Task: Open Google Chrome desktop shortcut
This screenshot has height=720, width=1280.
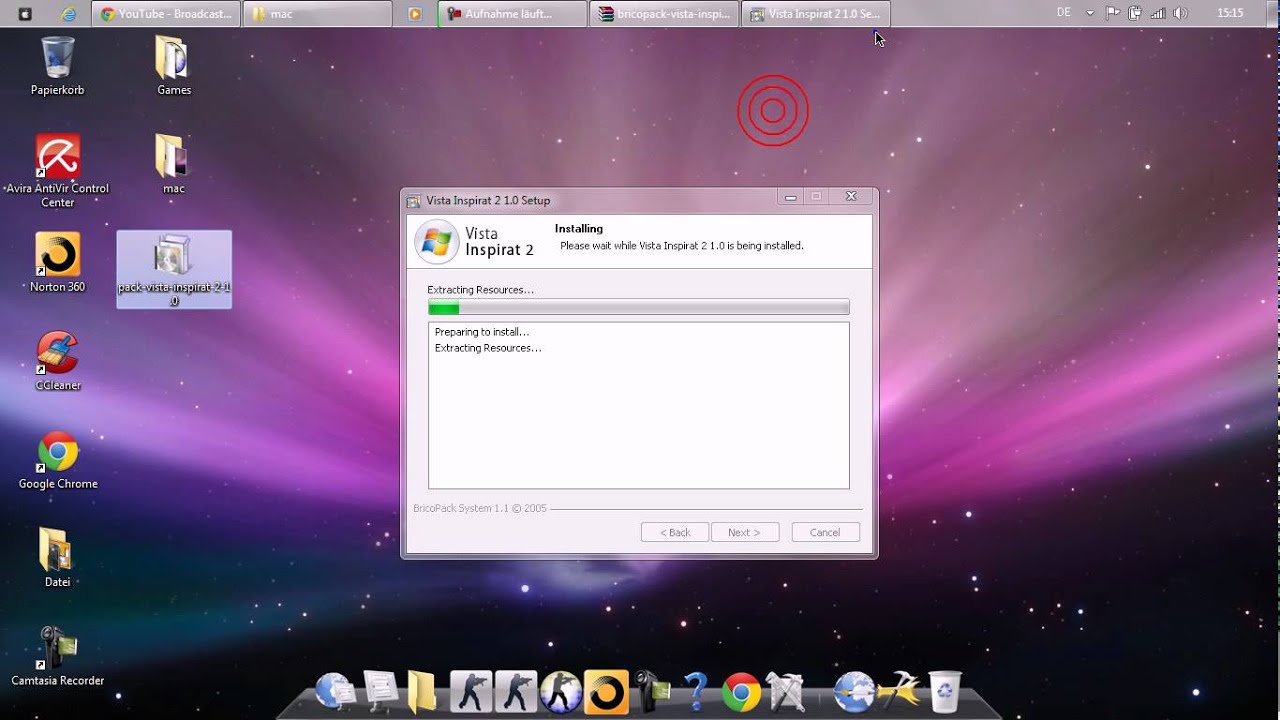Action: click(x=57, y=460)
